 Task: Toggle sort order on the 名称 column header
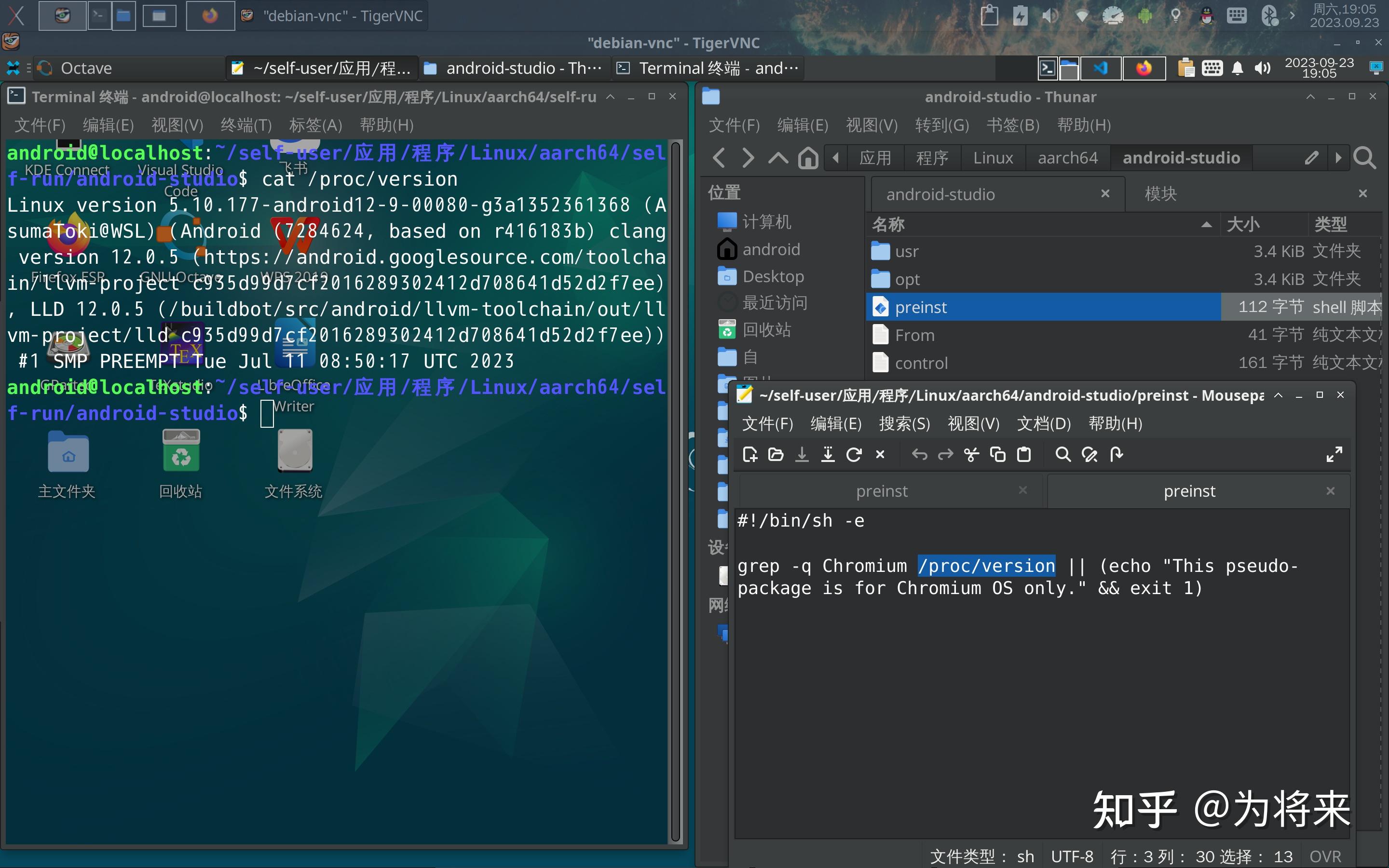[887, 224]
